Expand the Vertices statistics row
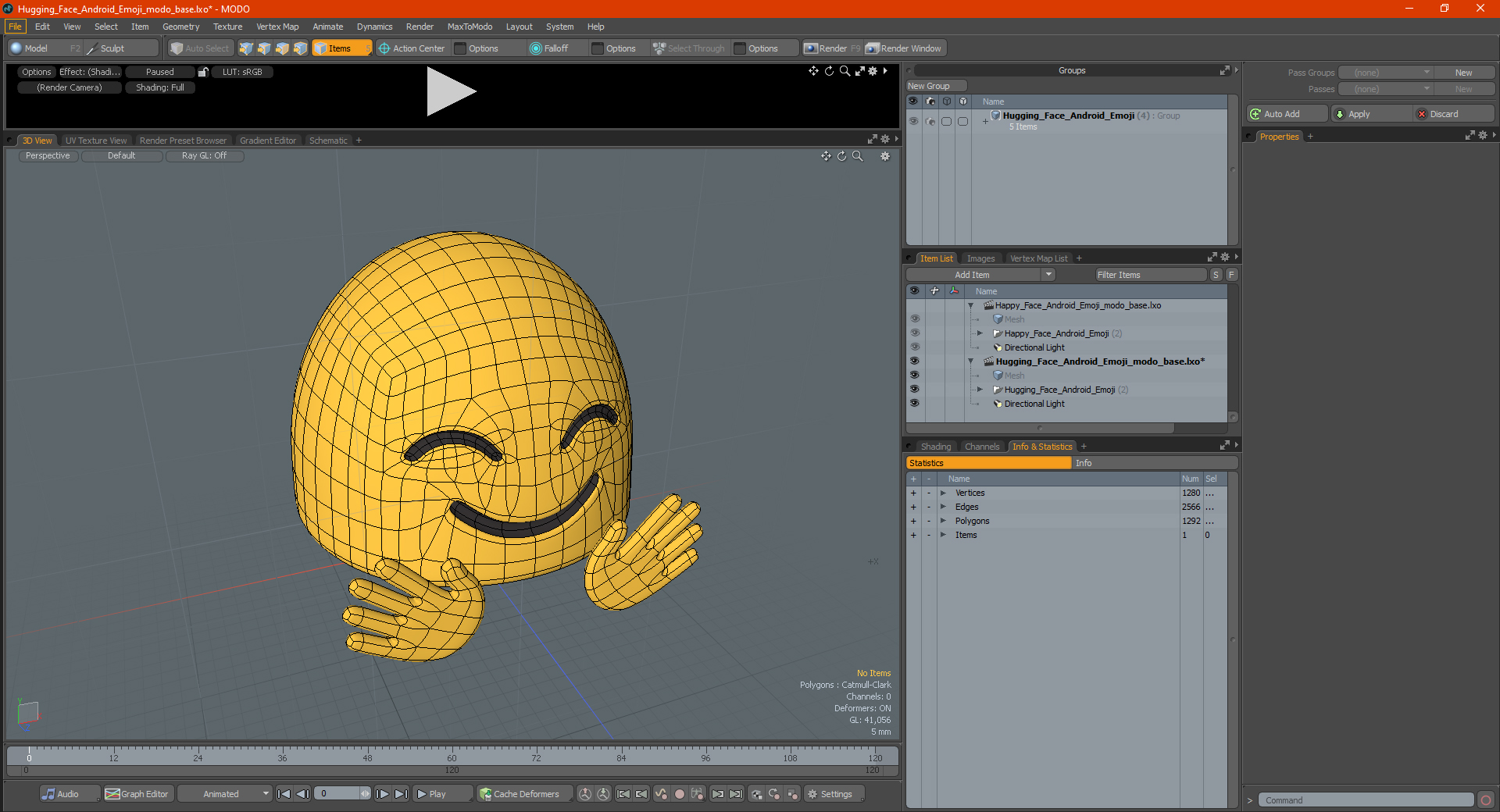 click(x=943, y=493)
